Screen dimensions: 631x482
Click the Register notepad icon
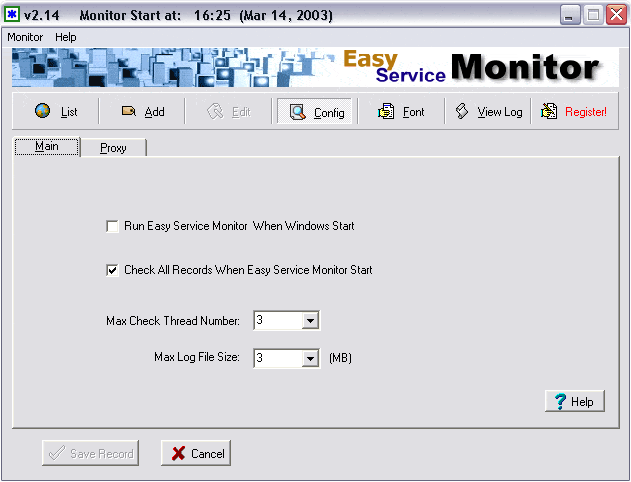point(549,111)
